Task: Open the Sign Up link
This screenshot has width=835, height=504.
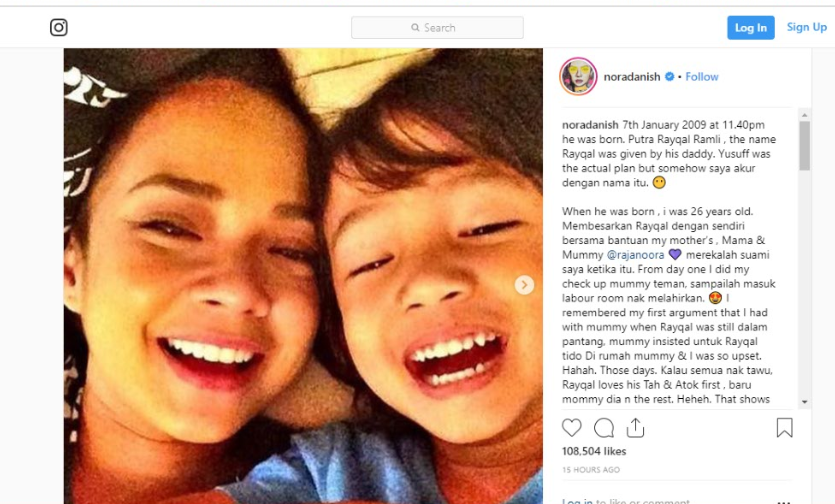Action: click(x=807, y=27)
